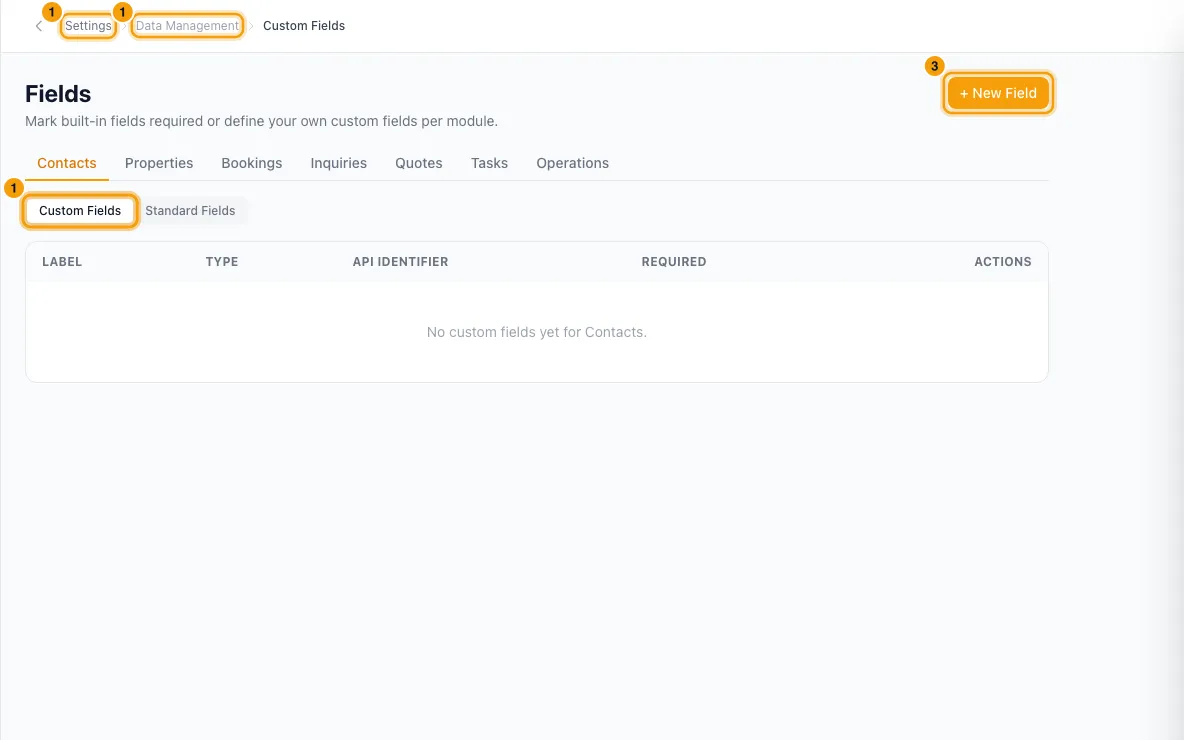The height and width of the screenshot is (740, 1184).
Task: Open the Properties module tab
Action: pyautogui.click(x=159, y=163)
